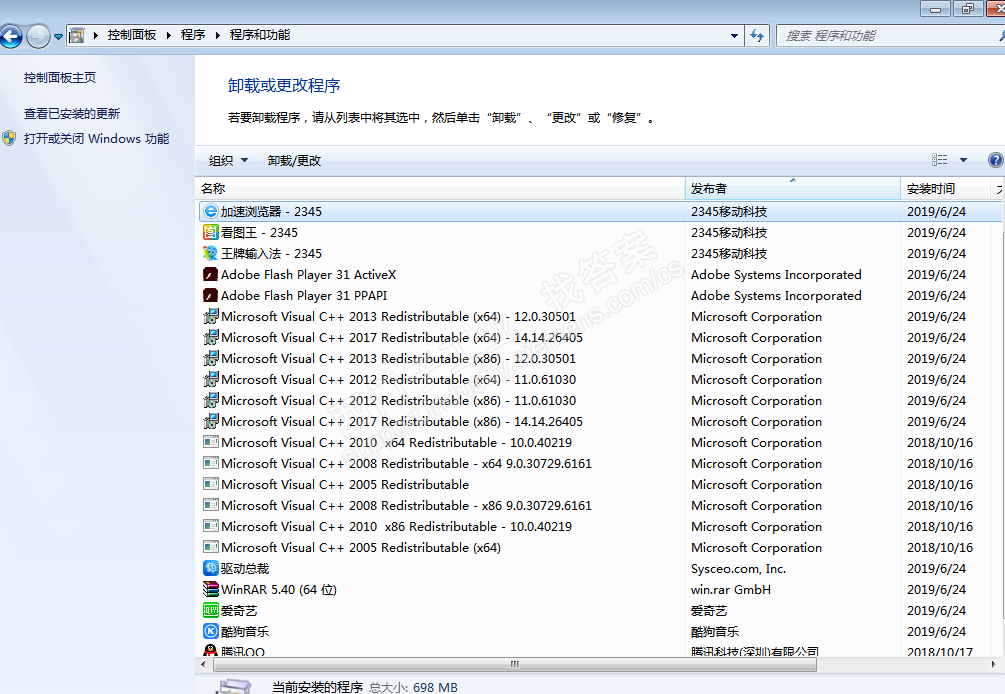Select the 看图王 - 2345 icon
The height and width of the screenshot is (694, 1005).
coord(211,233)
